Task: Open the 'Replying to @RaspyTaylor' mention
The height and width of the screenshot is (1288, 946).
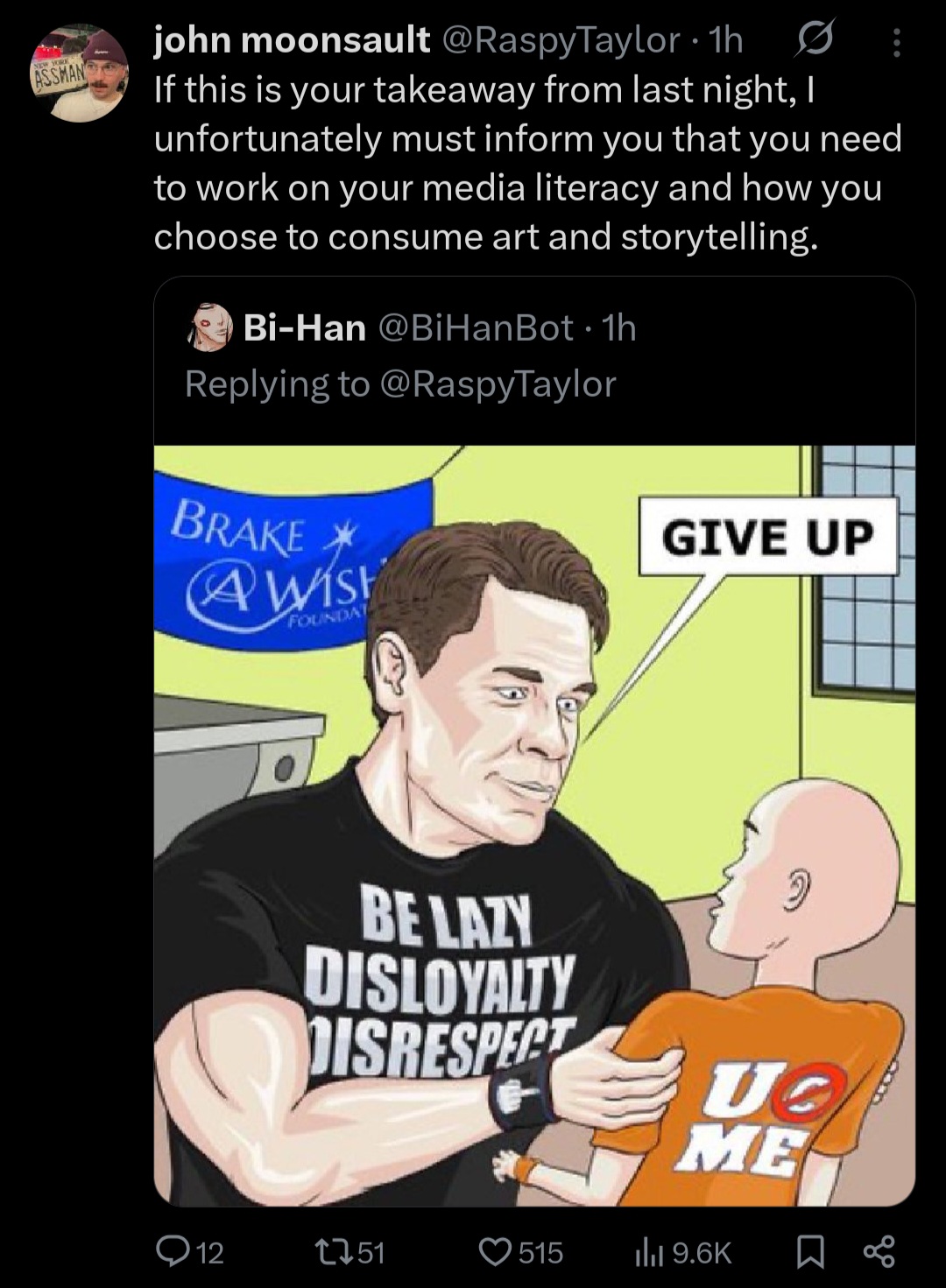Action: coord(497,384)
